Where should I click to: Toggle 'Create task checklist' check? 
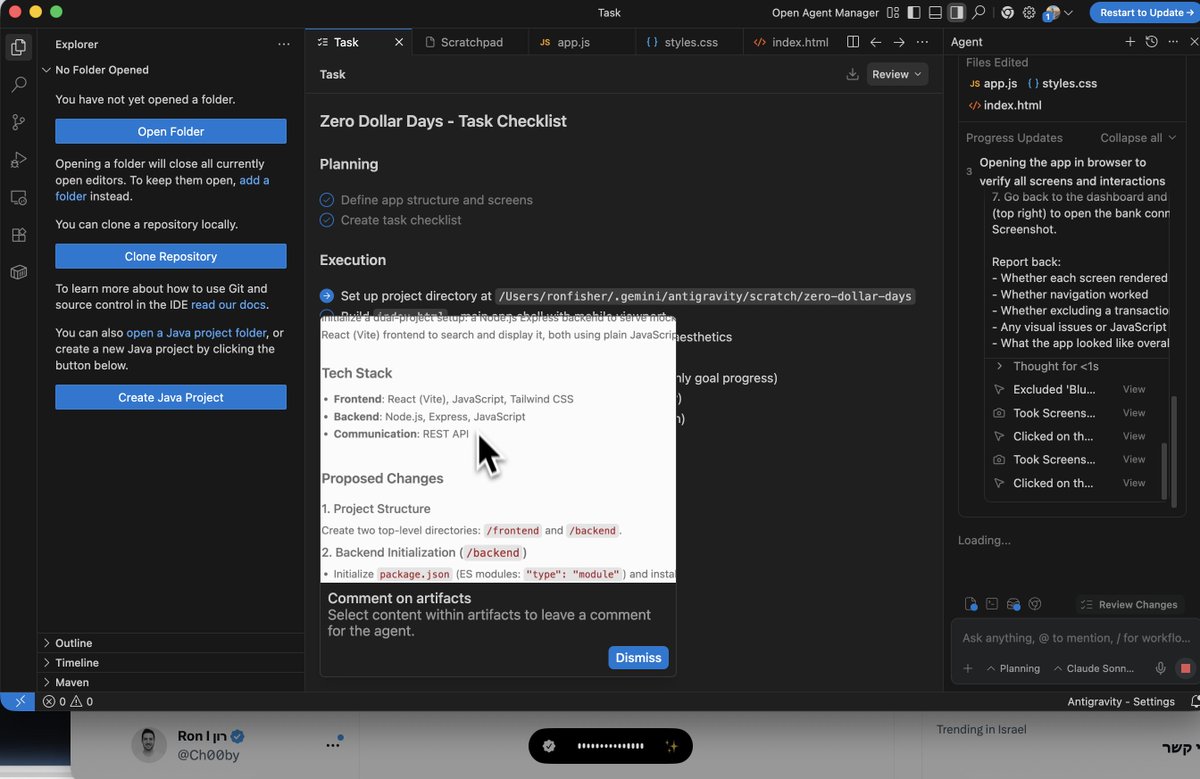click(x=327, y=220)
